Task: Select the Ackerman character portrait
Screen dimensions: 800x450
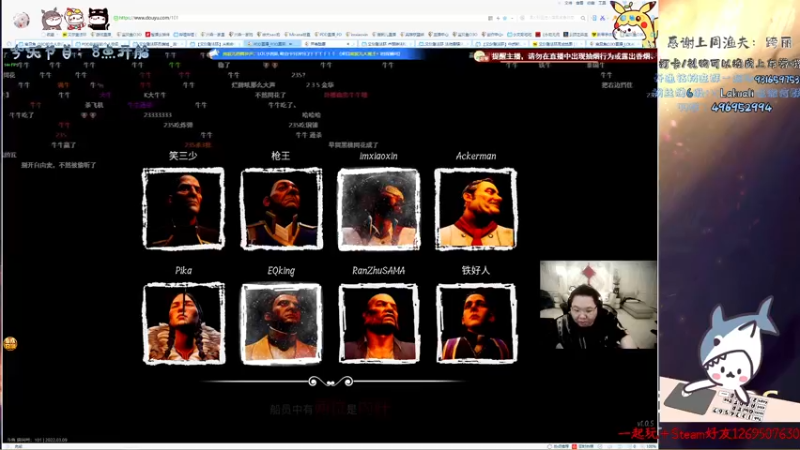Action: (476, 209)
